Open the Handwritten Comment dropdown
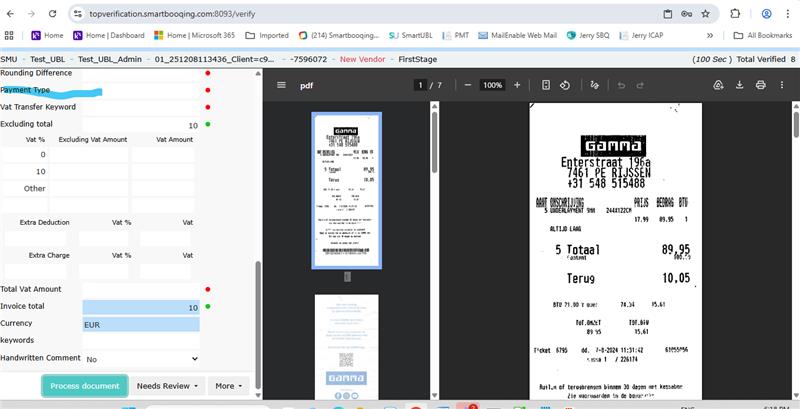Viewport: 800px width, 409px height. click(x=141, y=358)
